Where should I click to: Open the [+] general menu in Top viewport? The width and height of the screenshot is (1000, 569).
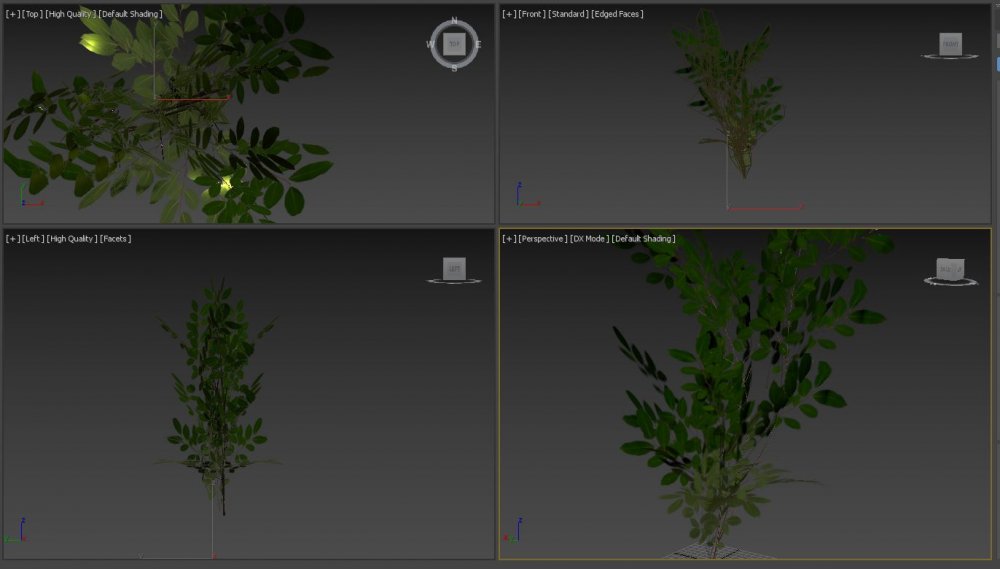point(12,14)
